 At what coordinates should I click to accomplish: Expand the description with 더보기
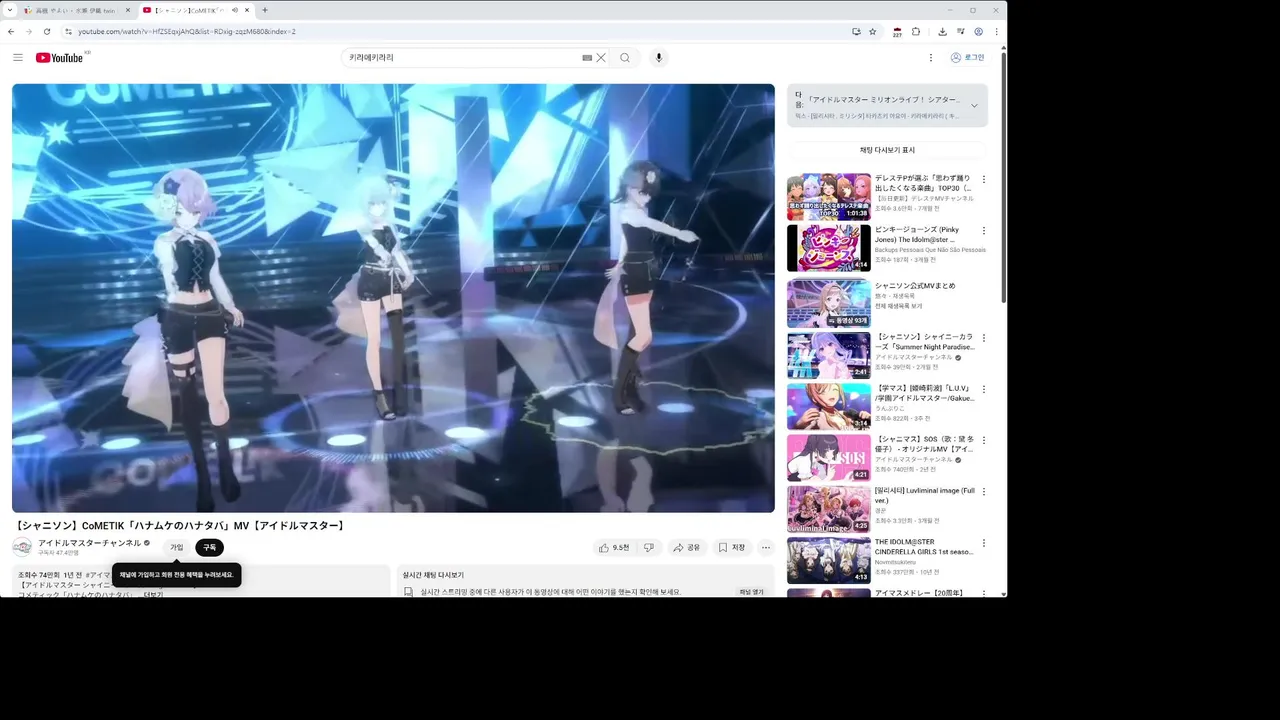153,594
